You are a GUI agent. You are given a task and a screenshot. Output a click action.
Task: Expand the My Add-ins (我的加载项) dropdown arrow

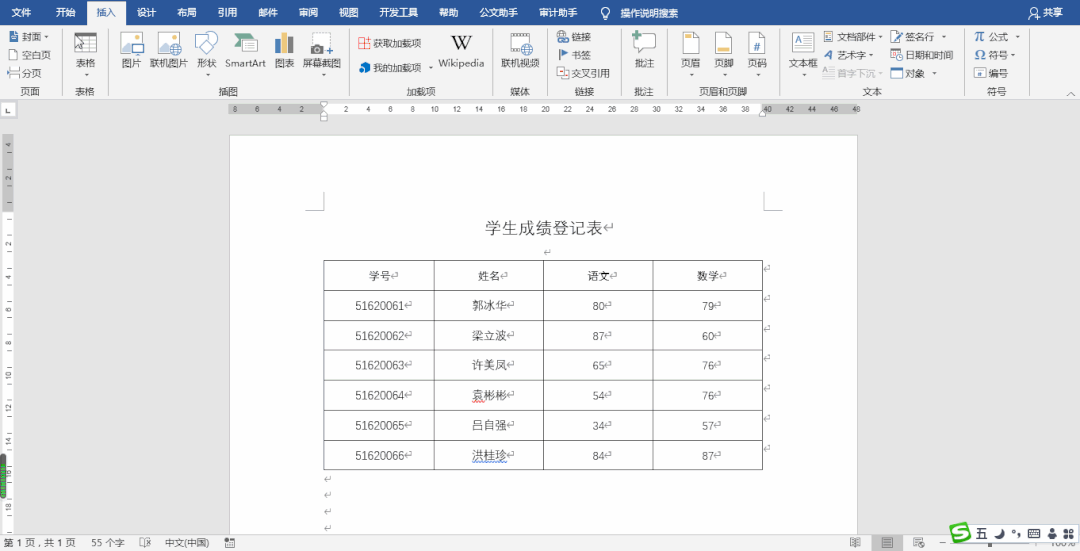click(431, 67)
